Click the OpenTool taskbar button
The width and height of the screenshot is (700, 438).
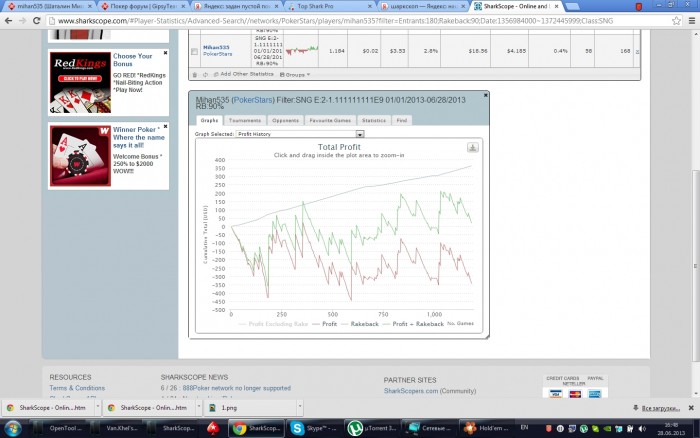[60, 428]
